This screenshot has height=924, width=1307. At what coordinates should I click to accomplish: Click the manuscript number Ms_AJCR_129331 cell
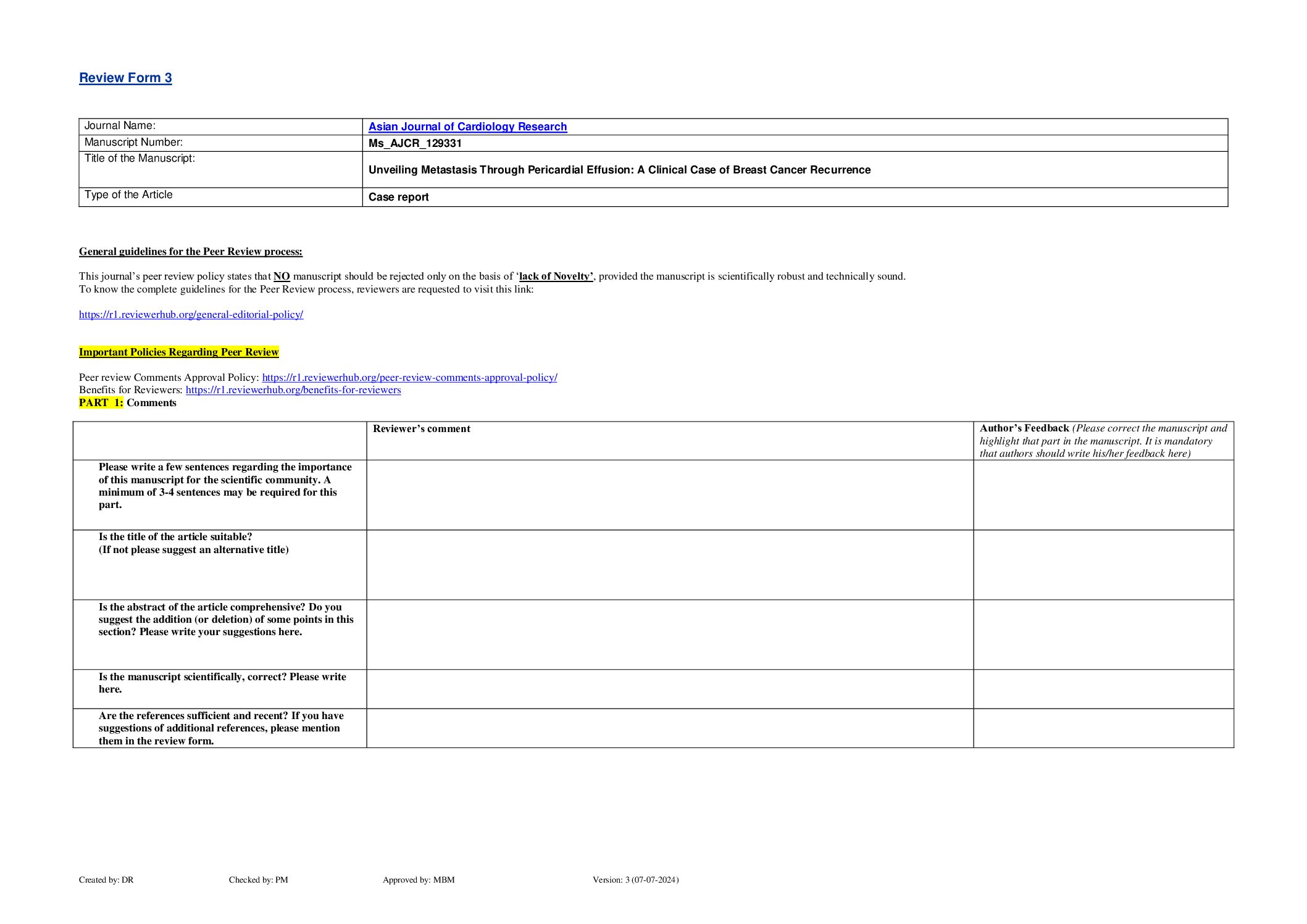click(415, 143)
